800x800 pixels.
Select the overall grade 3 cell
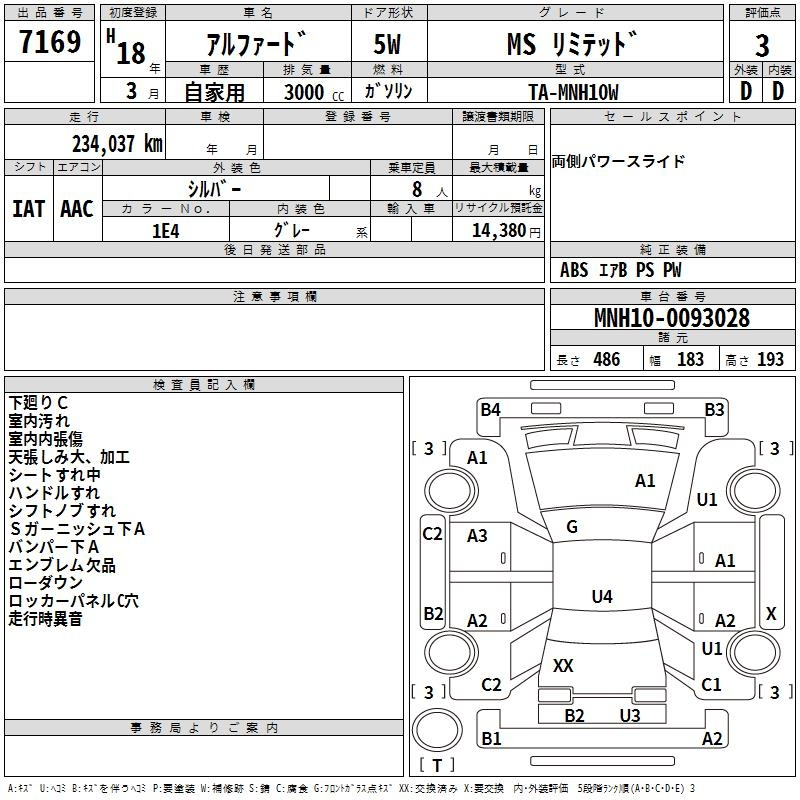coord(762,45)
